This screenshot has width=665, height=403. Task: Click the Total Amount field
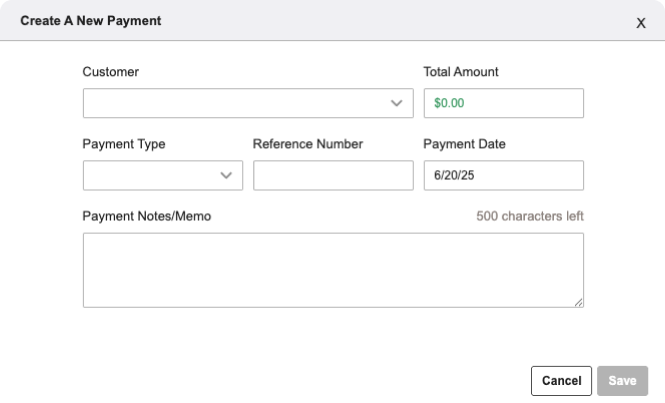503,103
